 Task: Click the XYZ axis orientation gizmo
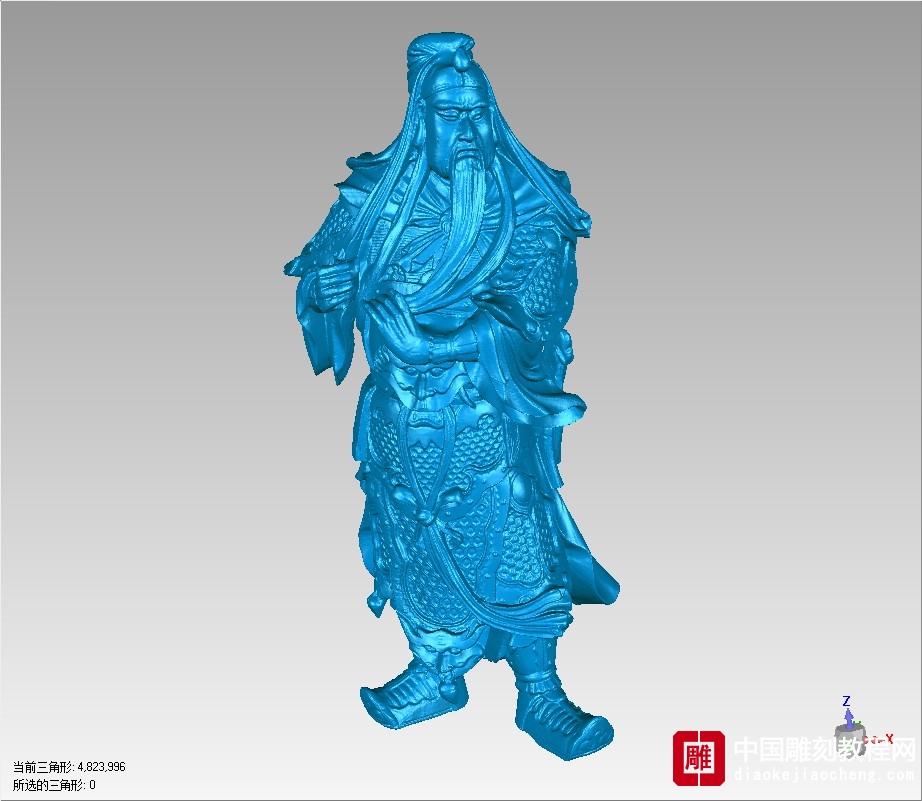pyautogui.click(x=863, y=727)
